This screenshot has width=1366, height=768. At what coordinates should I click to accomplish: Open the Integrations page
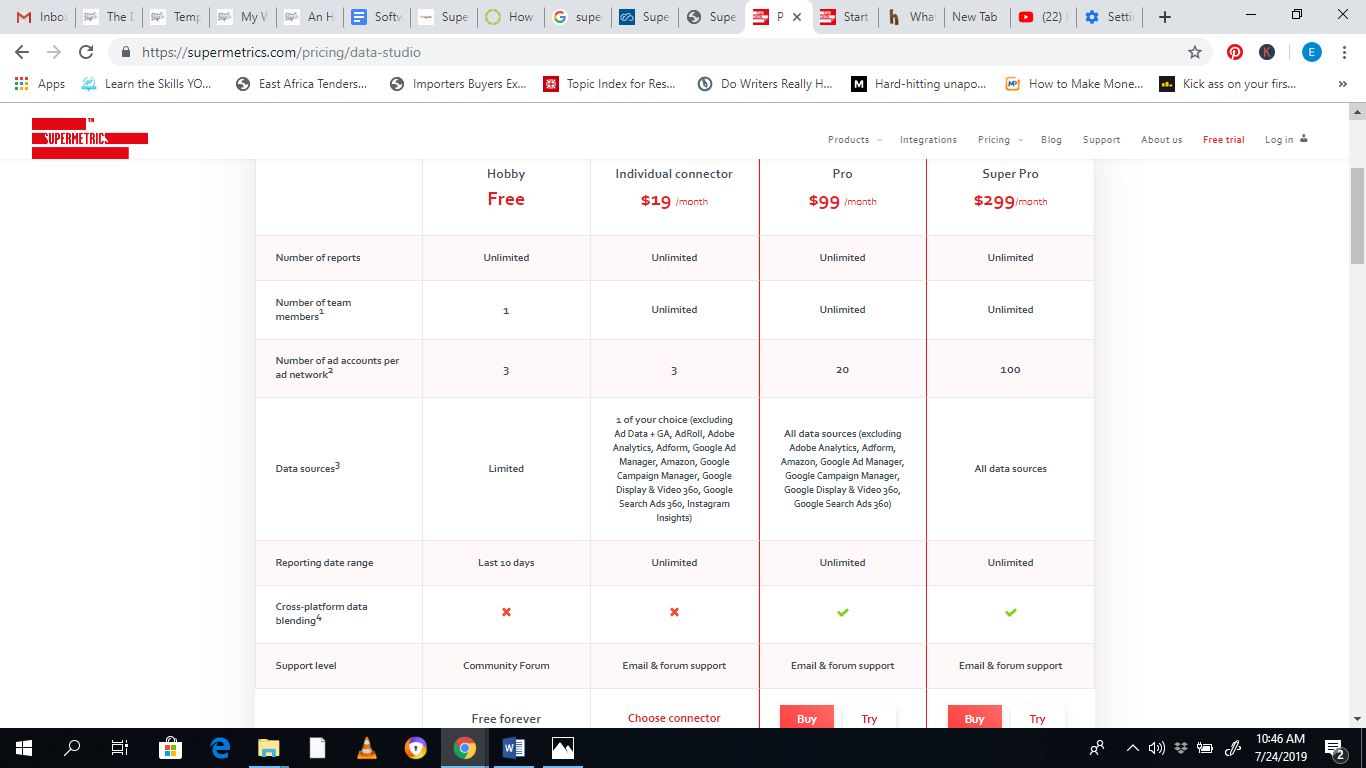click(x=928, y=140)
